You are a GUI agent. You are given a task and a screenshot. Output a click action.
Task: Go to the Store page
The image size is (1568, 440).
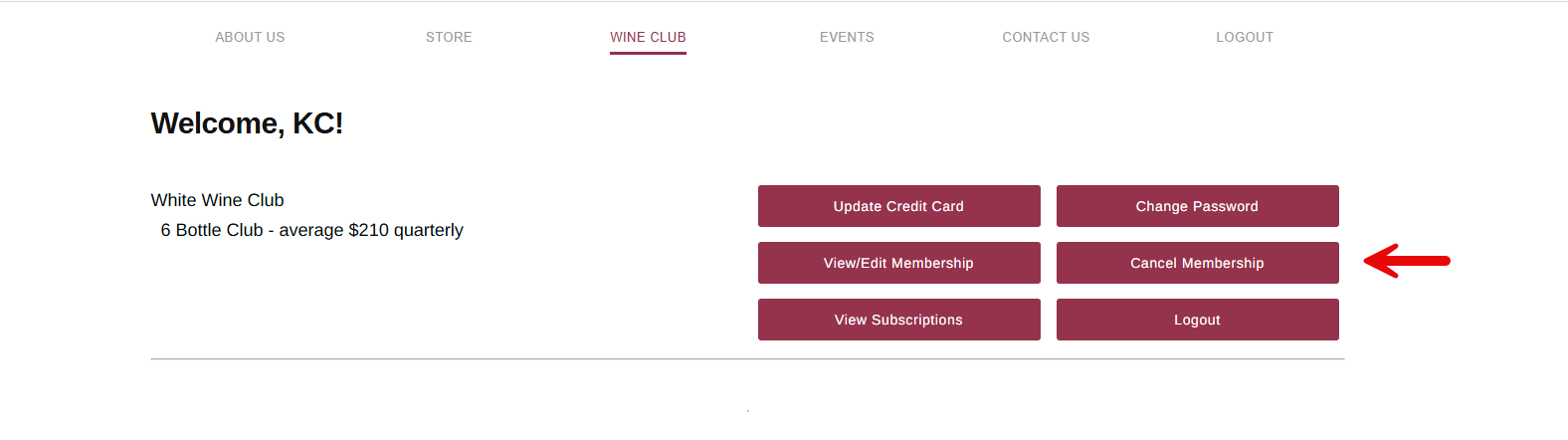click(x=449, y=37)
